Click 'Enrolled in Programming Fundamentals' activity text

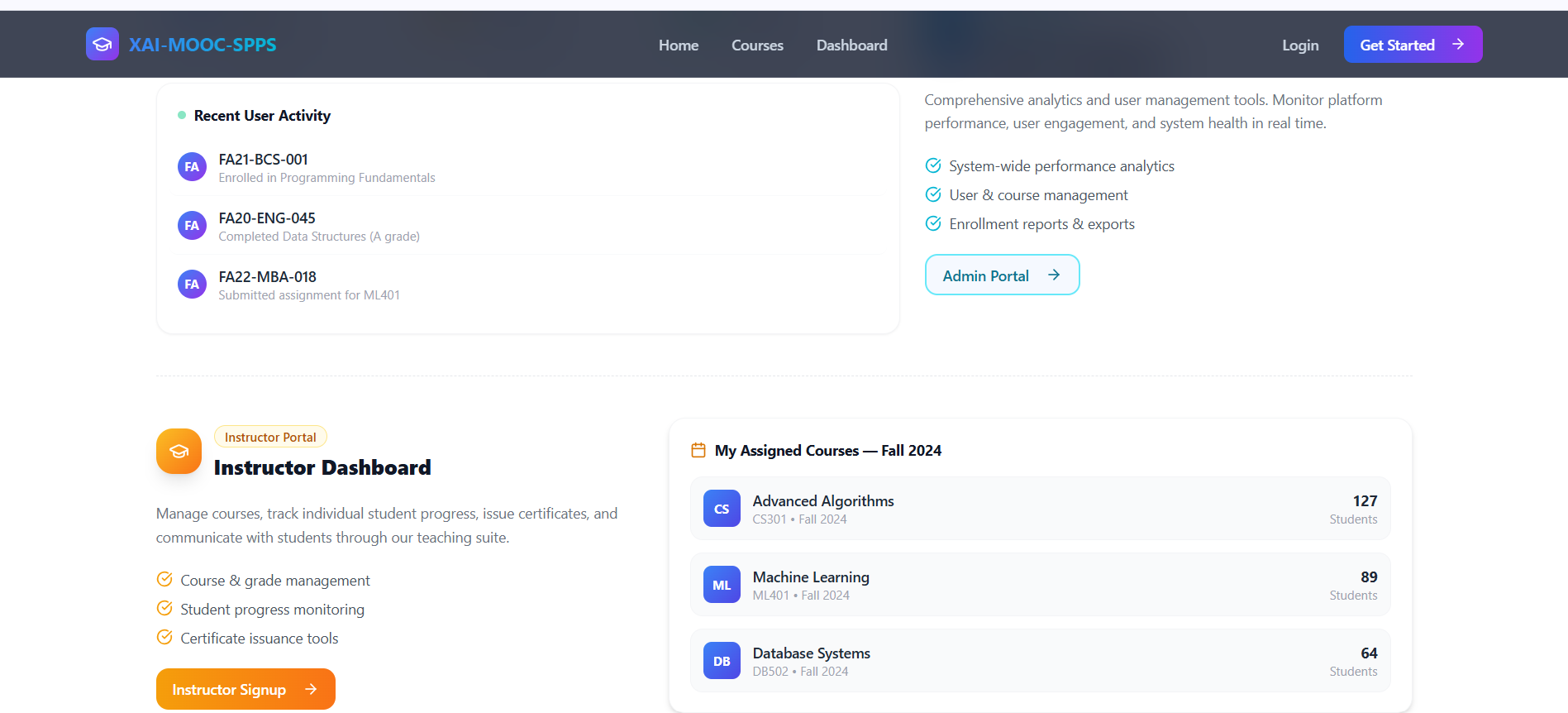tap(326, 178)
